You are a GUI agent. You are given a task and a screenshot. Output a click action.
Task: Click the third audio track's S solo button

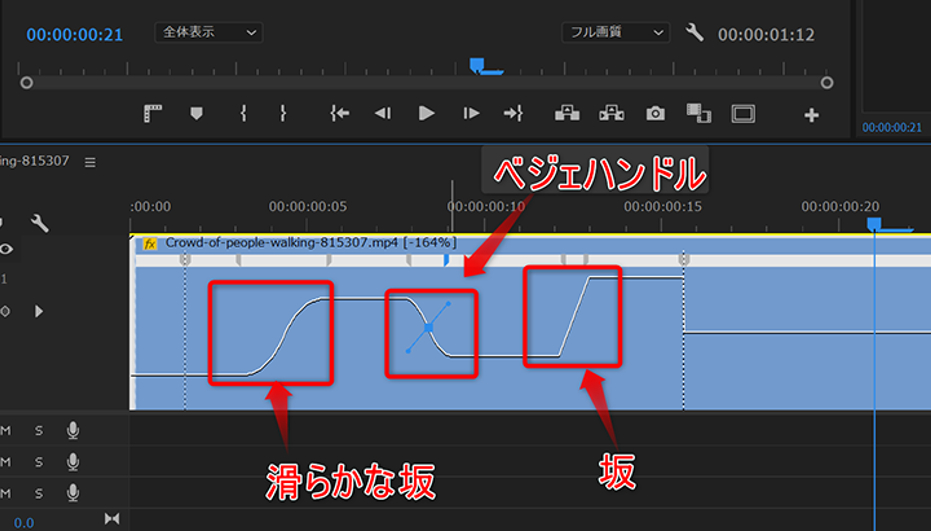point(39,493)
